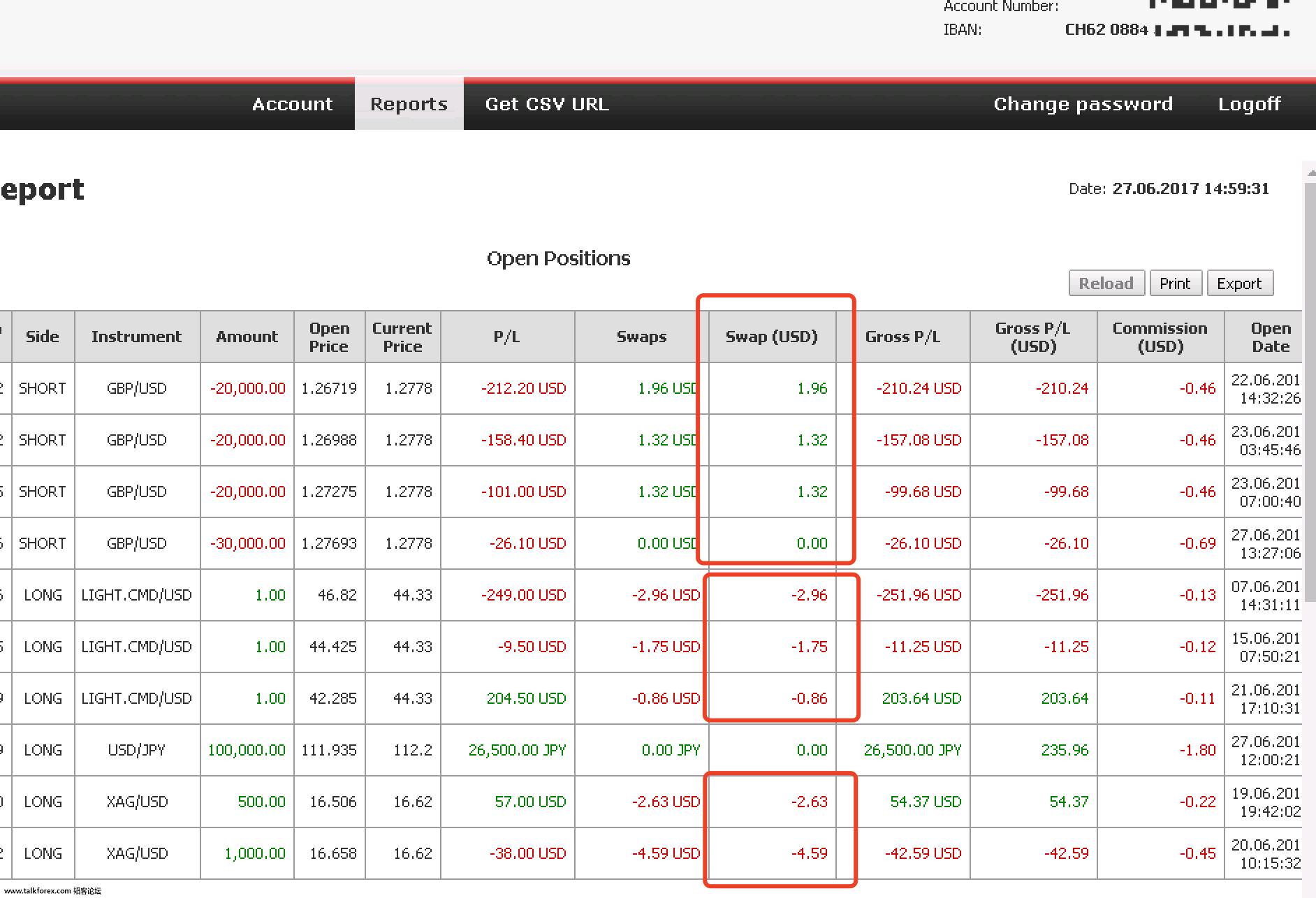Click the Swap (USD) column header

point(772,337)
